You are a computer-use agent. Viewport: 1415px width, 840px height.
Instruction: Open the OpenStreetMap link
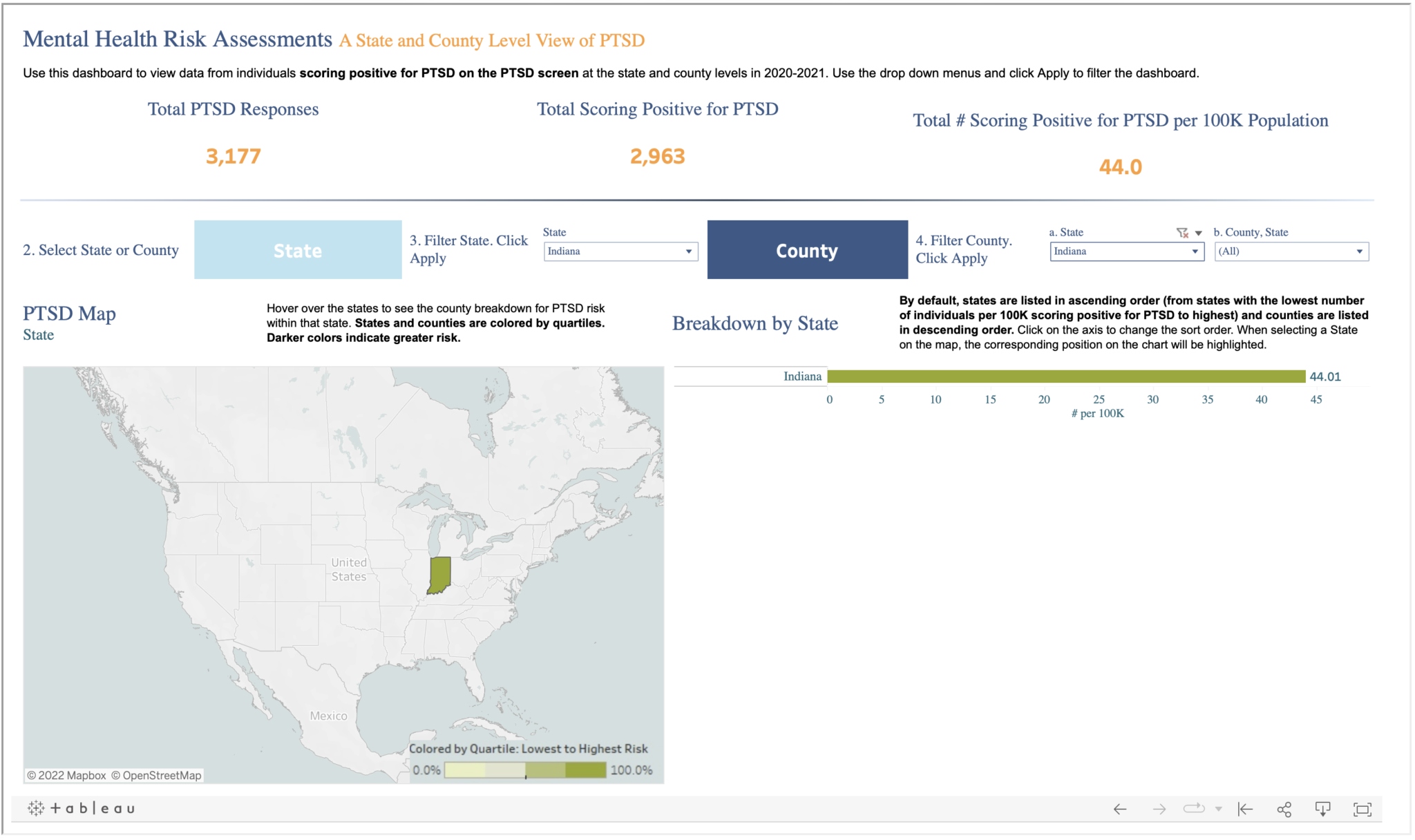coord(158,775)
